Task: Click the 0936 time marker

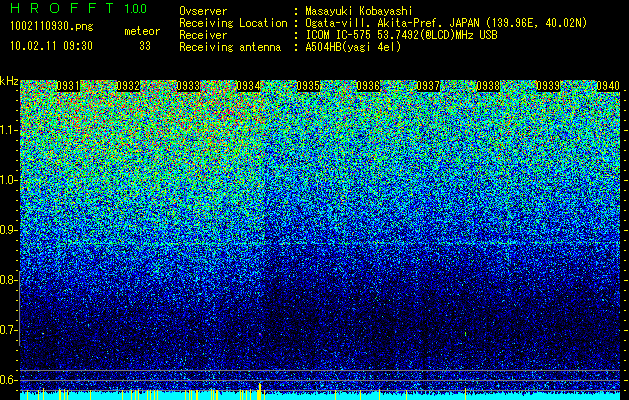Action: point(368,86)
